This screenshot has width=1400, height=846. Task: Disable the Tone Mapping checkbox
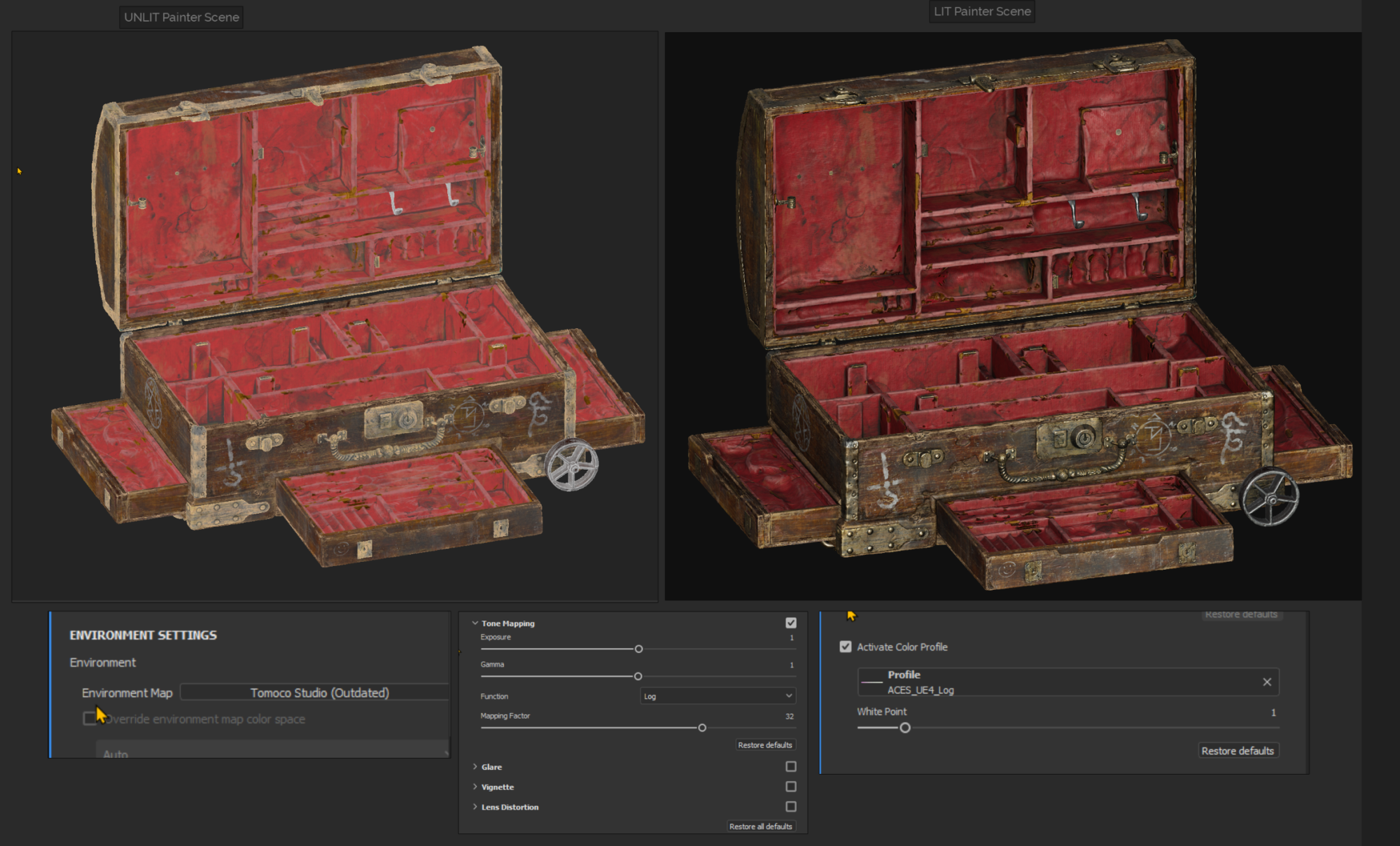tap(791, 623)
